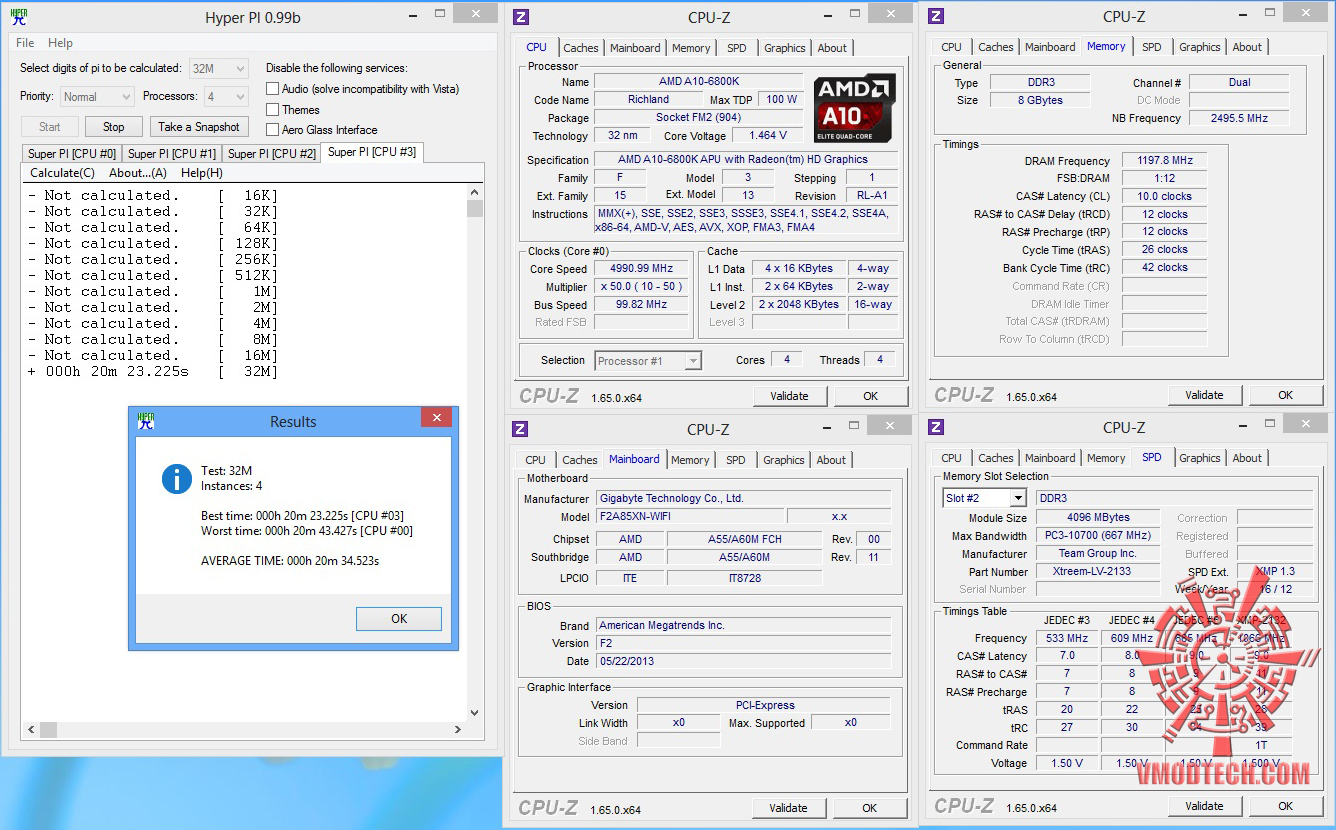Image resolution: width=1336 pixels, height=830 pixels.
Task: Open the About tab in the CPU-Z window showing the Memory tab
Action: [1247, 47]
